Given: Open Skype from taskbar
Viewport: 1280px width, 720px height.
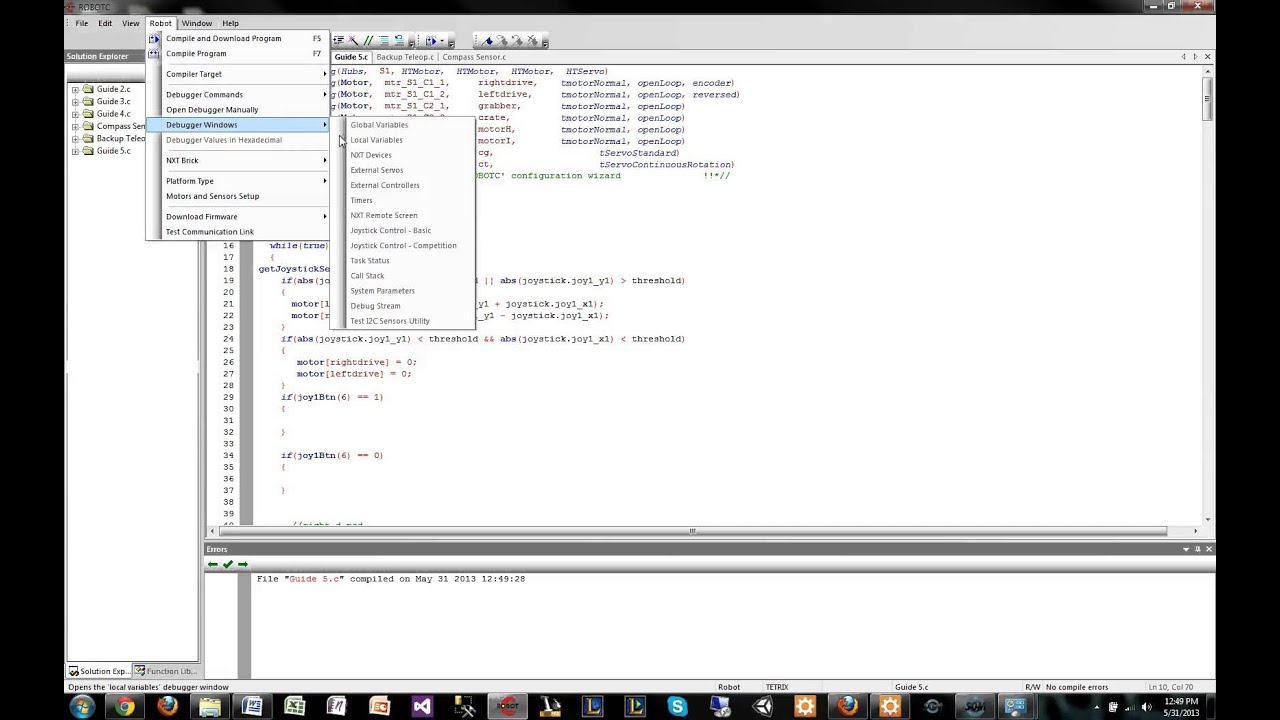Looking at the screenshot, I should pos(677,707).
